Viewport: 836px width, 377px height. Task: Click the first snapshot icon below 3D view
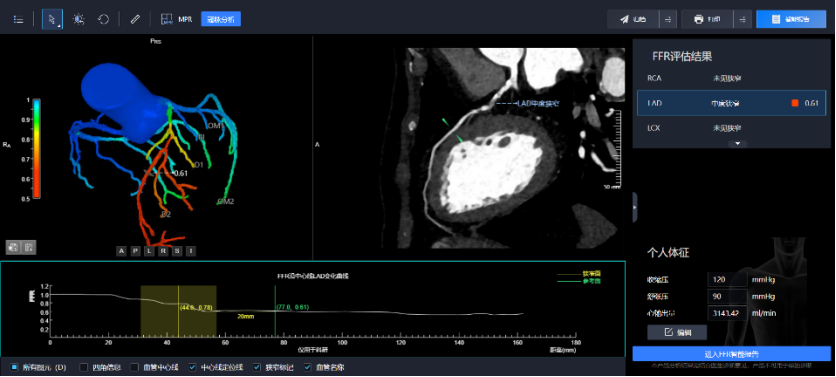pyautogui.click(x=13, y=247)
